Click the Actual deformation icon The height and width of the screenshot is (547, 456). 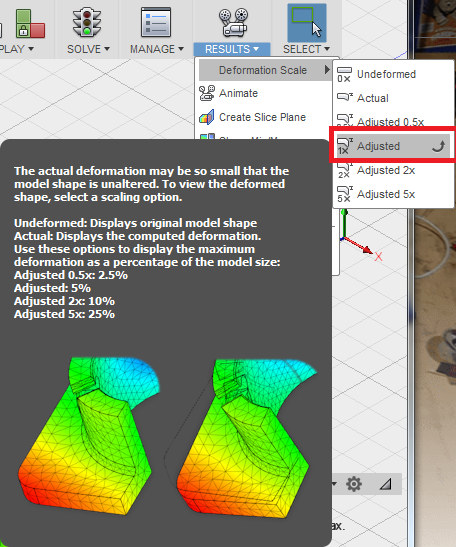pos(345,97)
